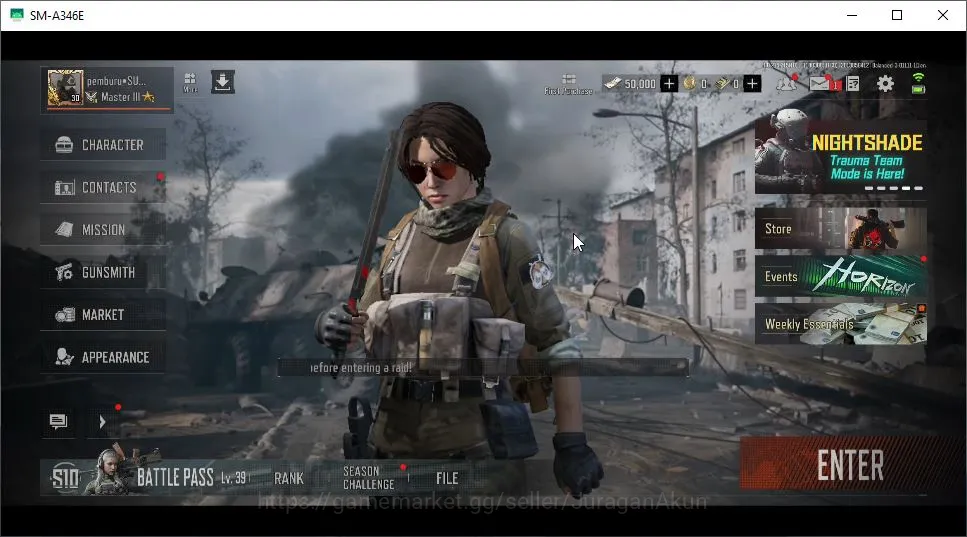Open the mail inbox envelope
This screenshot has width=967, height=537.
coord(822,83)
